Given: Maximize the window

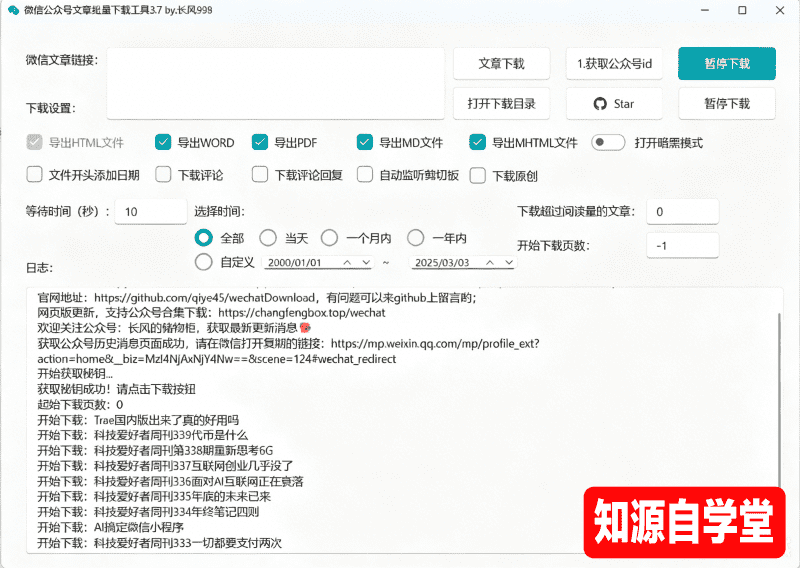Looking at the screenshot, I should 742,10.
